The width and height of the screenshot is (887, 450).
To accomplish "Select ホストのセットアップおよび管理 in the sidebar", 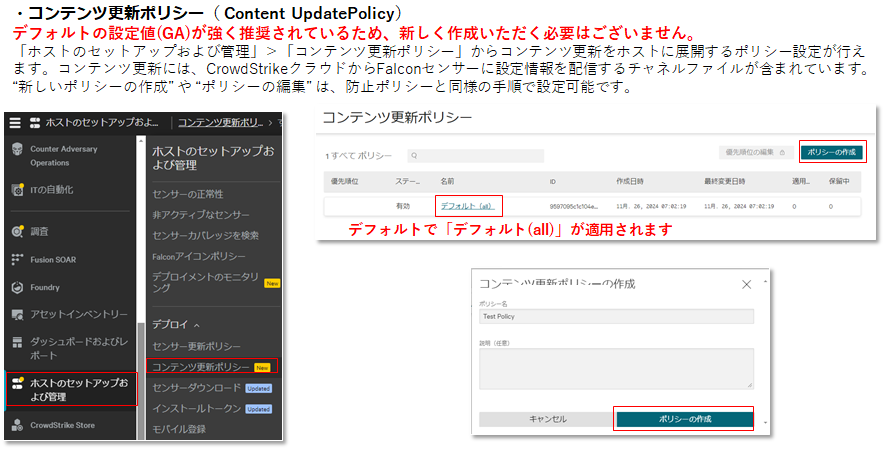I will tap(70, 388).
